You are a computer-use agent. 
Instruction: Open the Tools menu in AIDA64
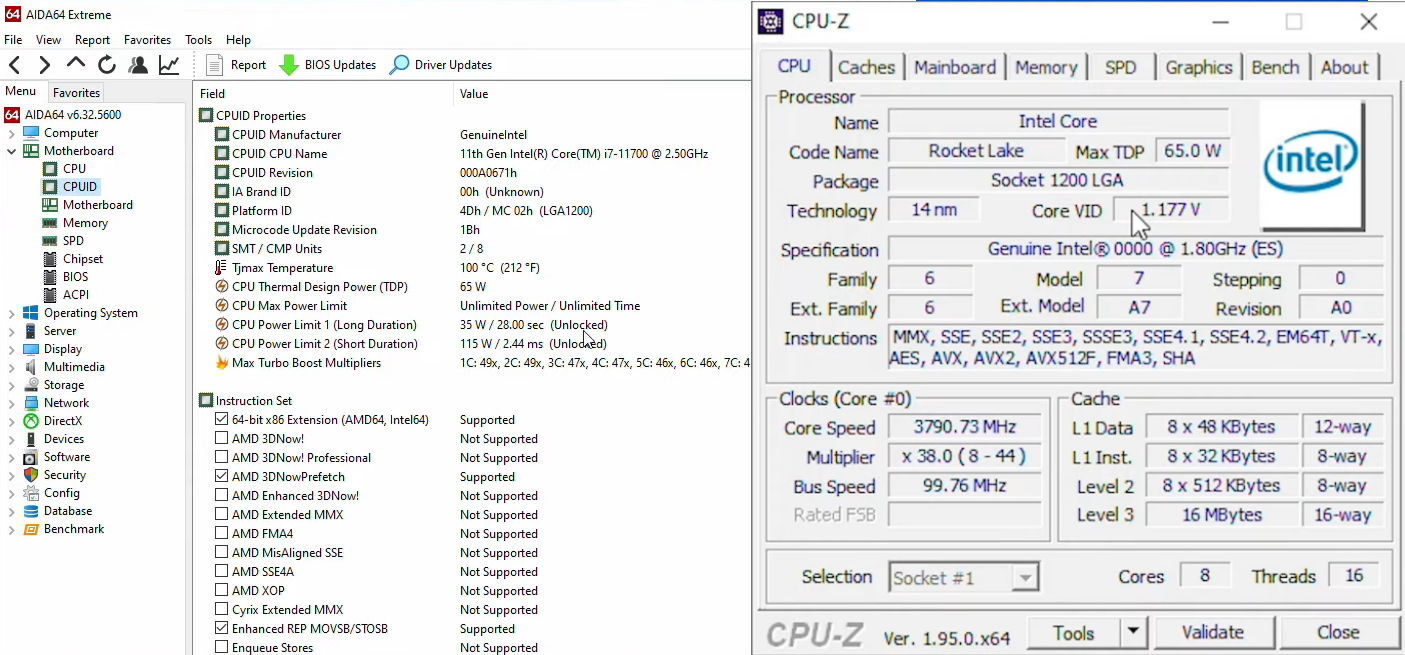tap(198, 39)
